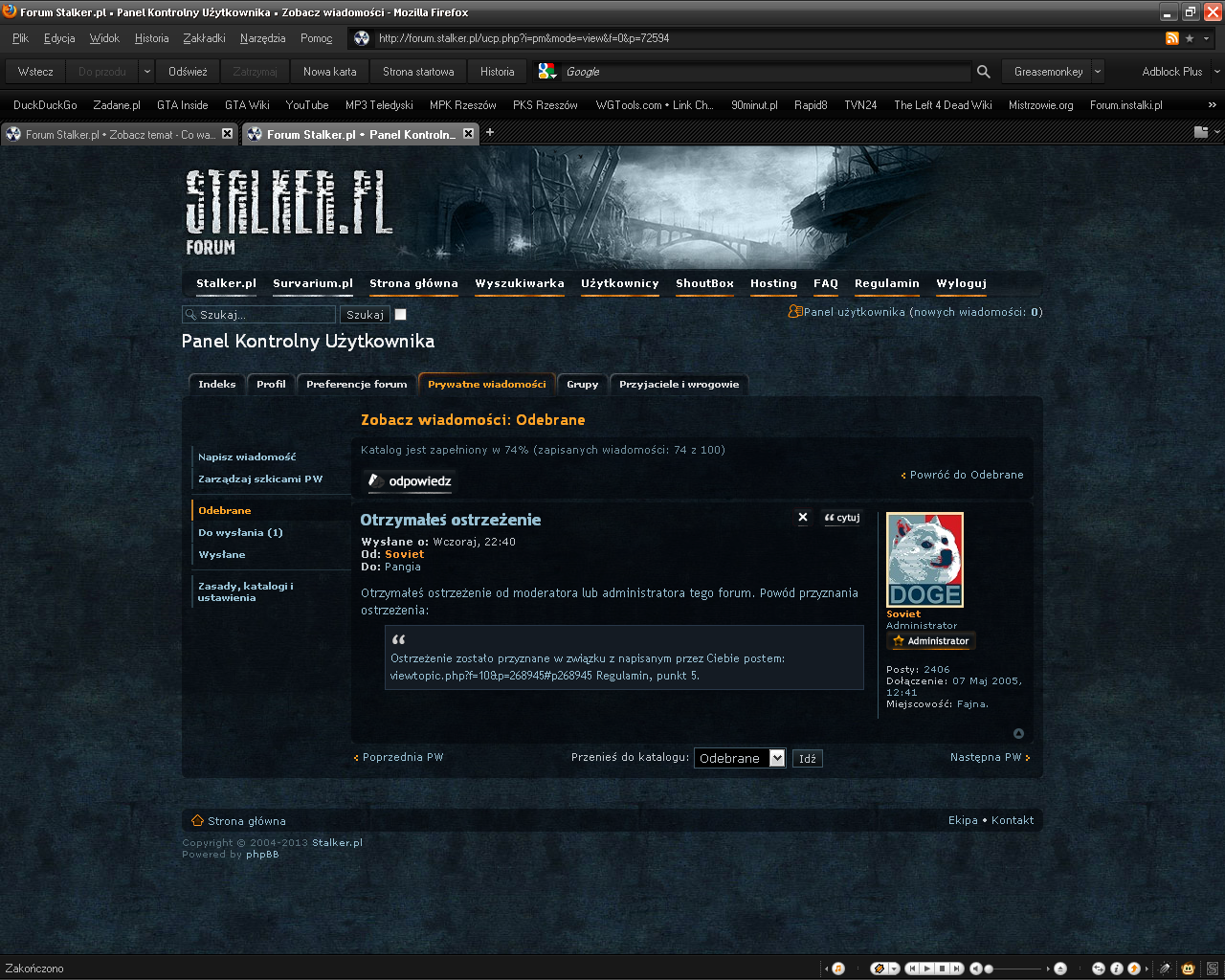Click the 'Idź' button

pyautogui.click(x=808, y=759)
